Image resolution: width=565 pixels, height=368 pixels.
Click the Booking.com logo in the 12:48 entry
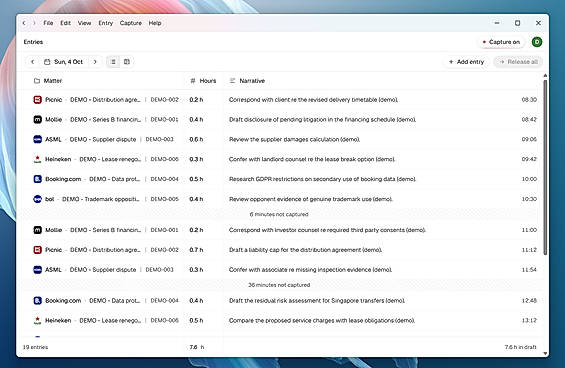(37, 301)
